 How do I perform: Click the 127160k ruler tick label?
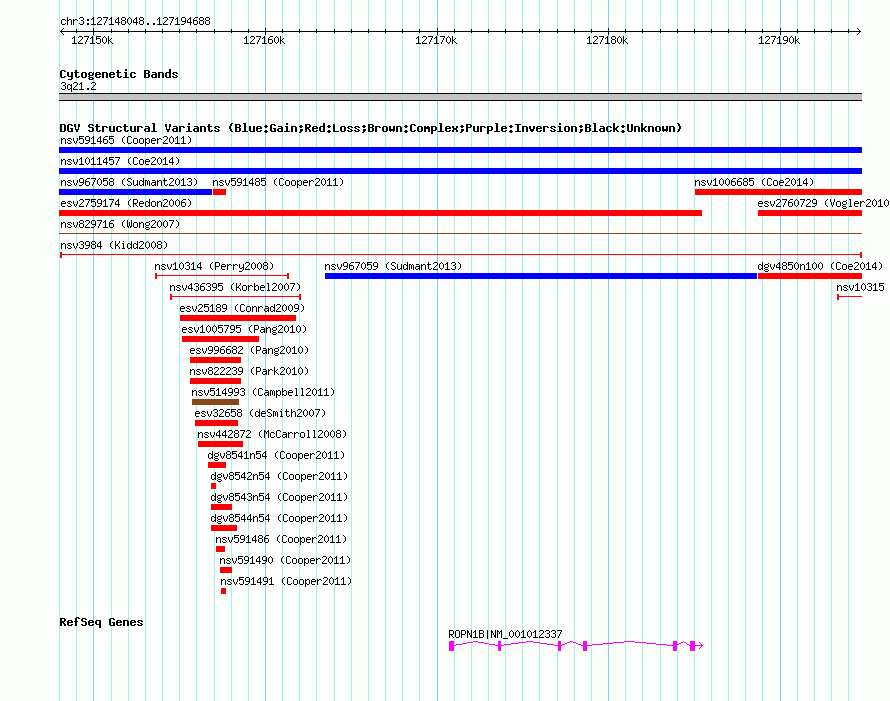pos(264,40)
